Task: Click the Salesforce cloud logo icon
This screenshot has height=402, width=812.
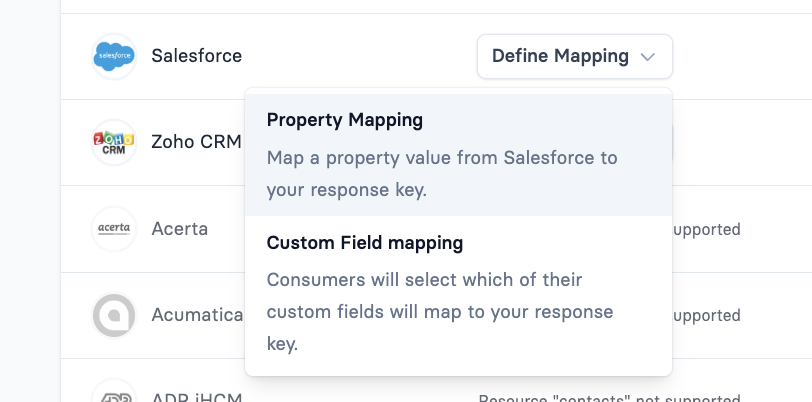Action: 113,57
